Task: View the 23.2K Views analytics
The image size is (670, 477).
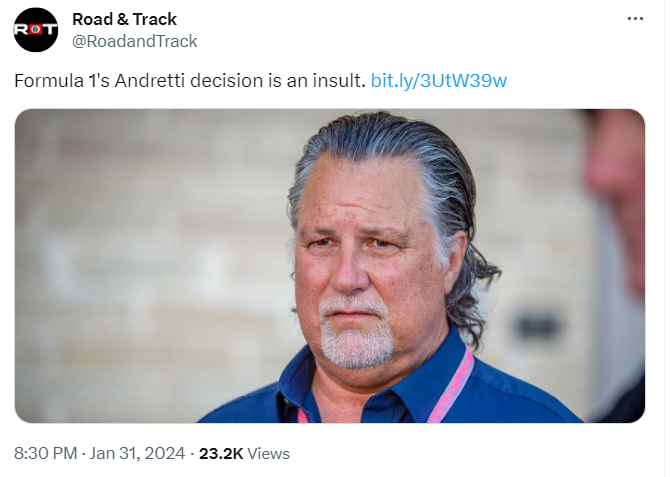Action: click(x=244, y=453)
